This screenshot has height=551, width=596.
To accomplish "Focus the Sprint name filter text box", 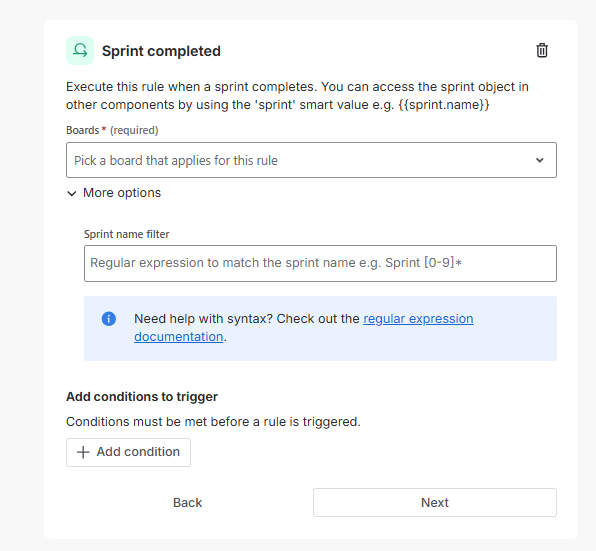I will [320, 263].
